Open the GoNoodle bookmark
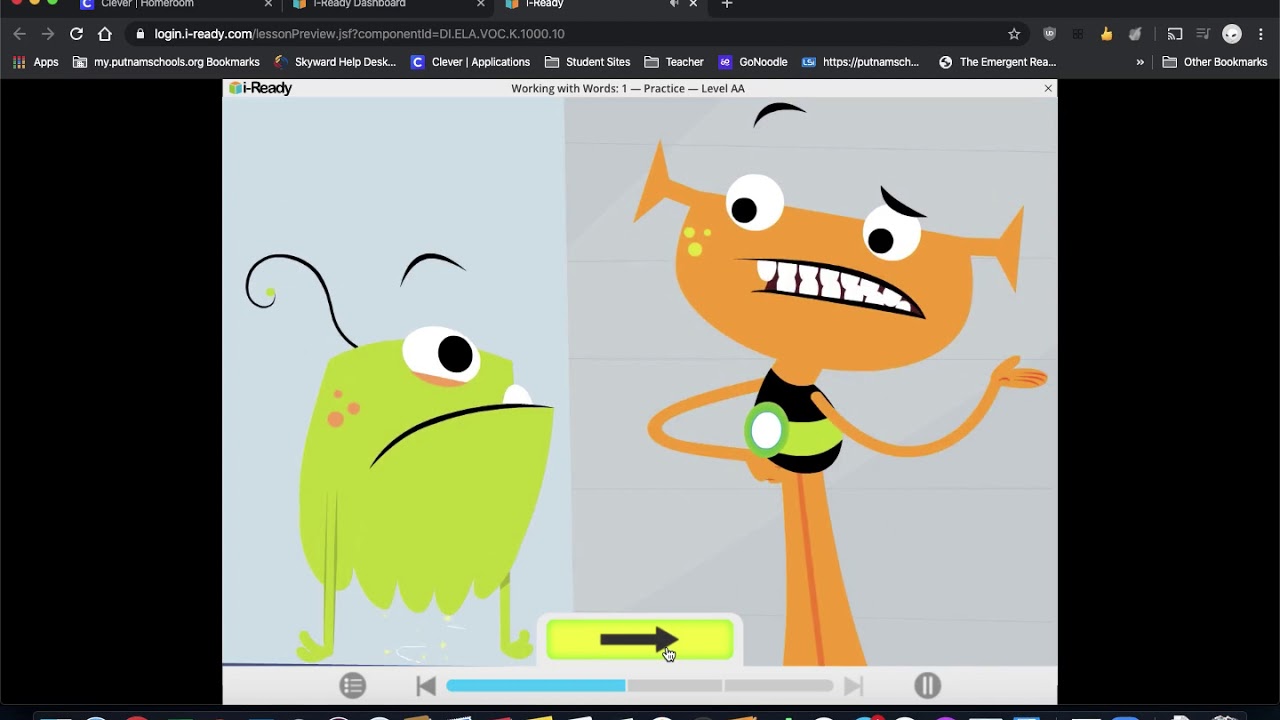Viewport: 1280px width, 720px height. [753, 62]
